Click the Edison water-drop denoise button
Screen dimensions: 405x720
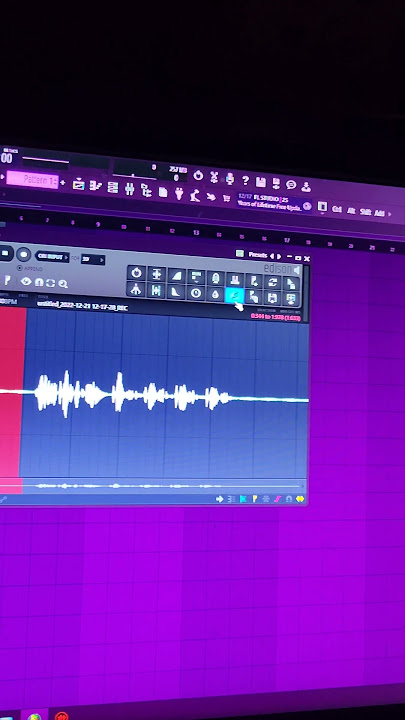coord(216,294)
